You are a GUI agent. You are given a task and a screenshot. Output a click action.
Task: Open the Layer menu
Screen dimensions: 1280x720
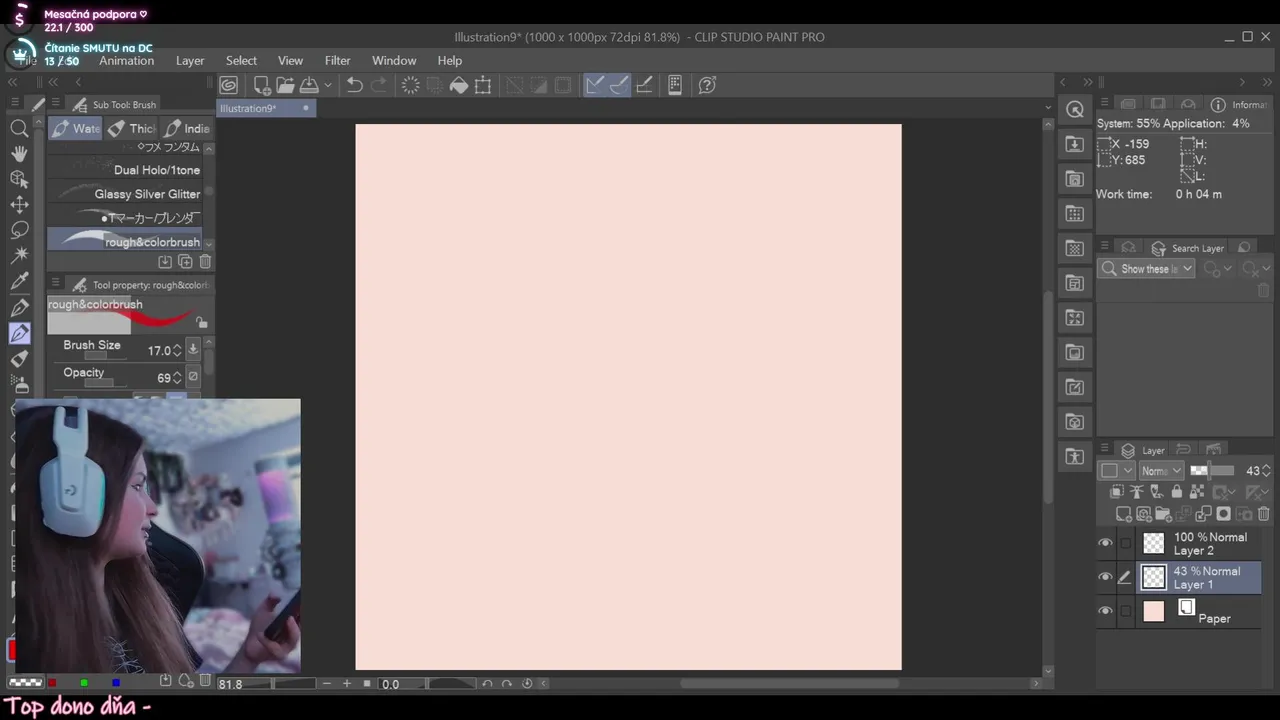click(x=190, y=61)
